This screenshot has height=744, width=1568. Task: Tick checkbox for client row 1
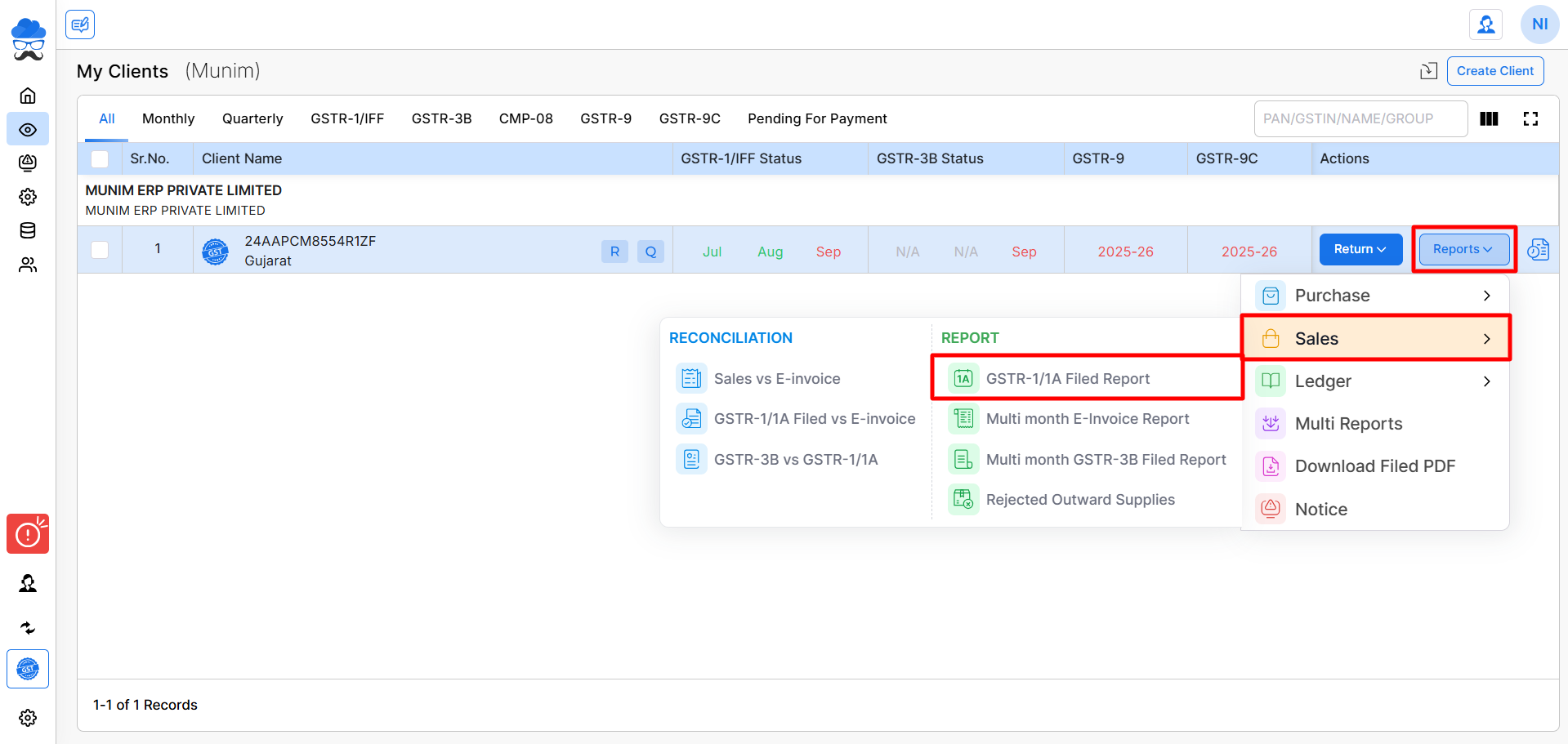coord(100,249)
